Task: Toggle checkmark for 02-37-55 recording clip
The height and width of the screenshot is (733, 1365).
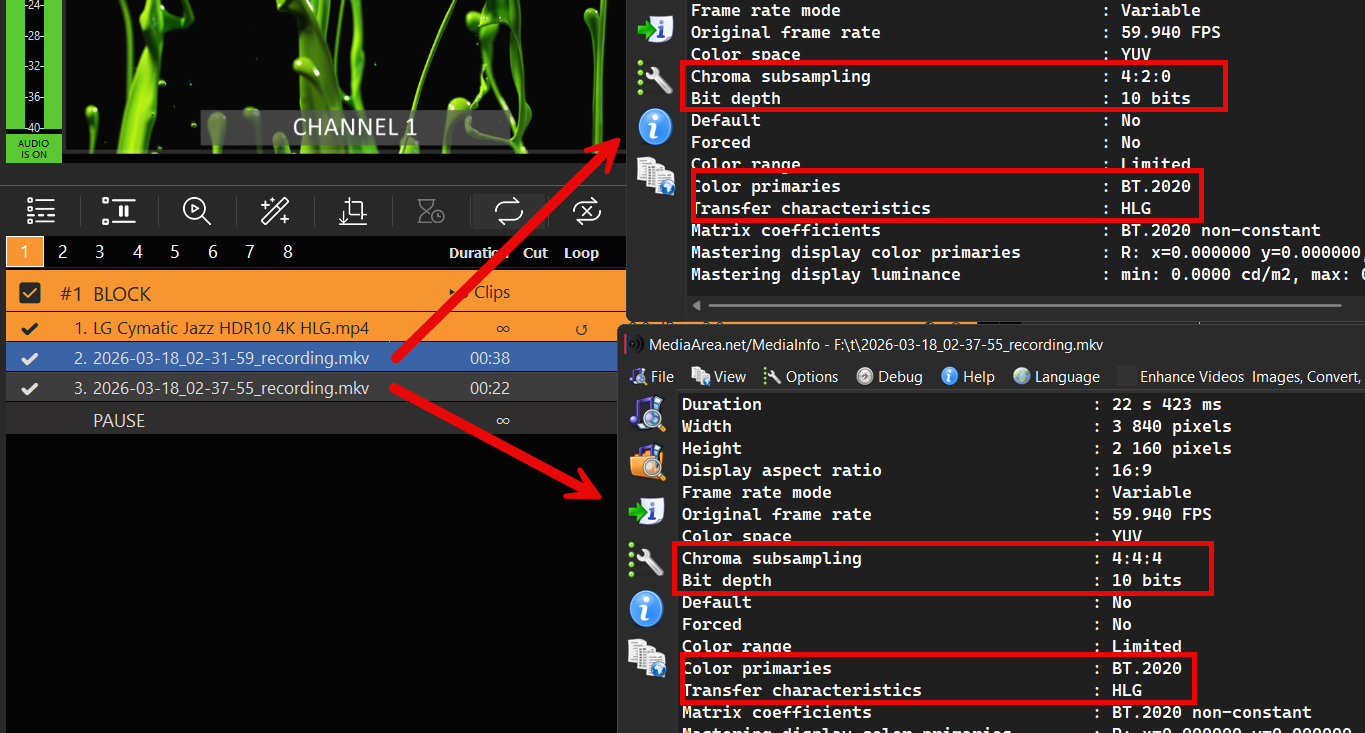Action: tap(30, 388)
